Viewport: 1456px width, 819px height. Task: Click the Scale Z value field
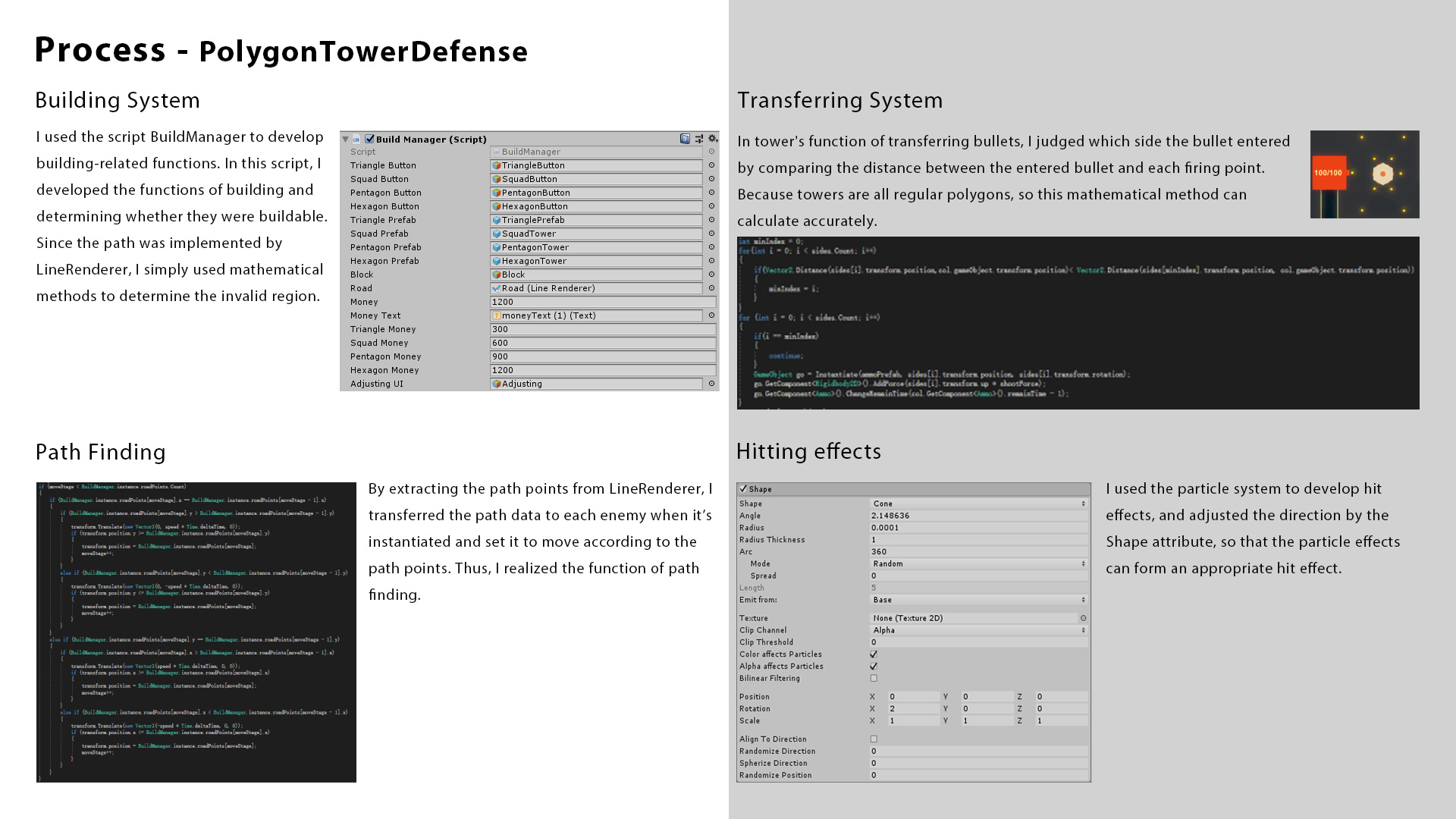coord(1062,721)
